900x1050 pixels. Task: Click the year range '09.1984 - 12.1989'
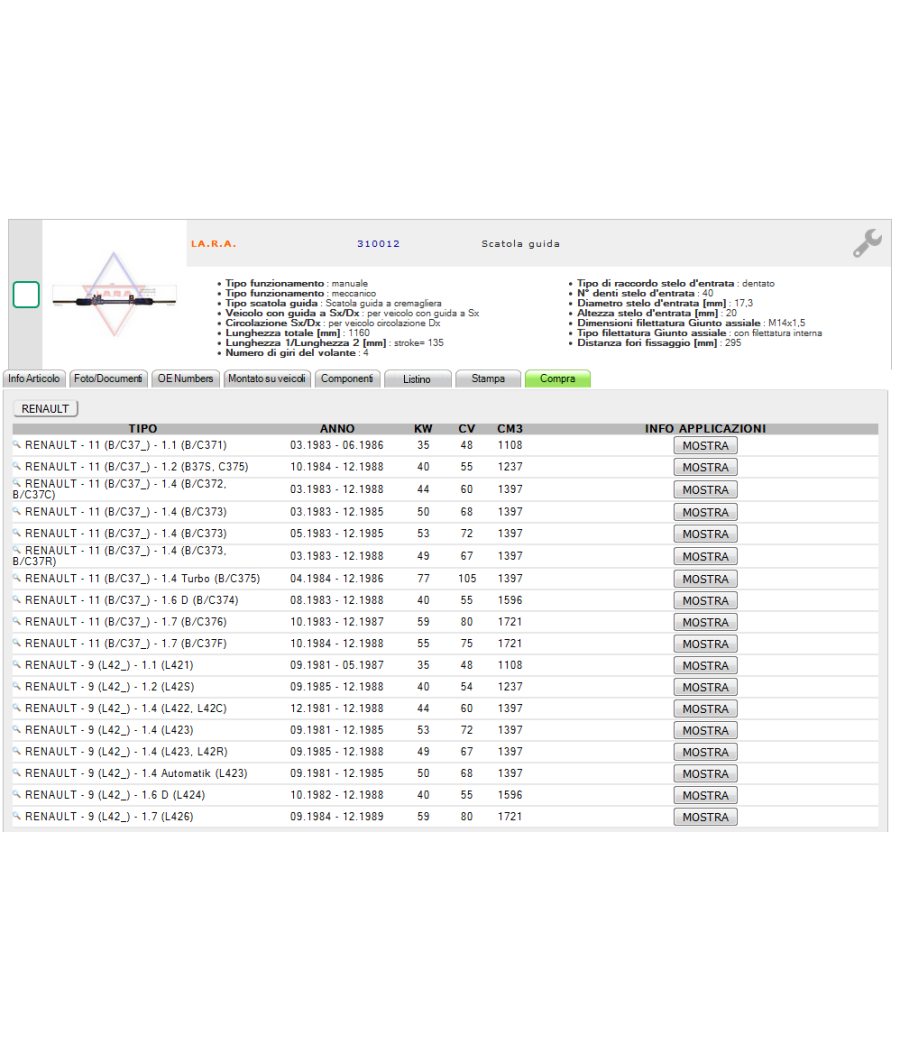pos(337,817)
